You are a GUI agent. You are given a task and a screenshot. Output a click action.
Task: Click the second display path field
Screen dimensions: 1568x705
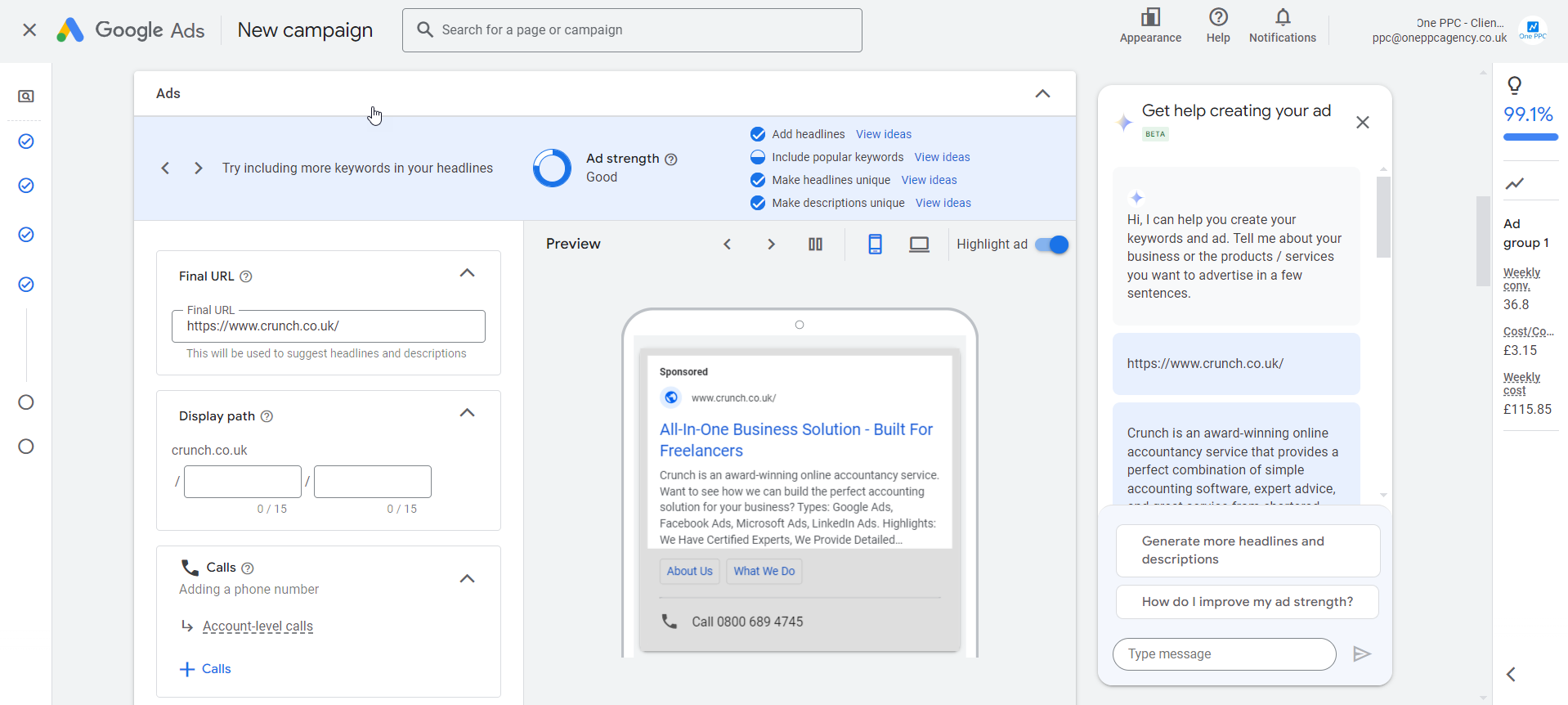(373, 482)
